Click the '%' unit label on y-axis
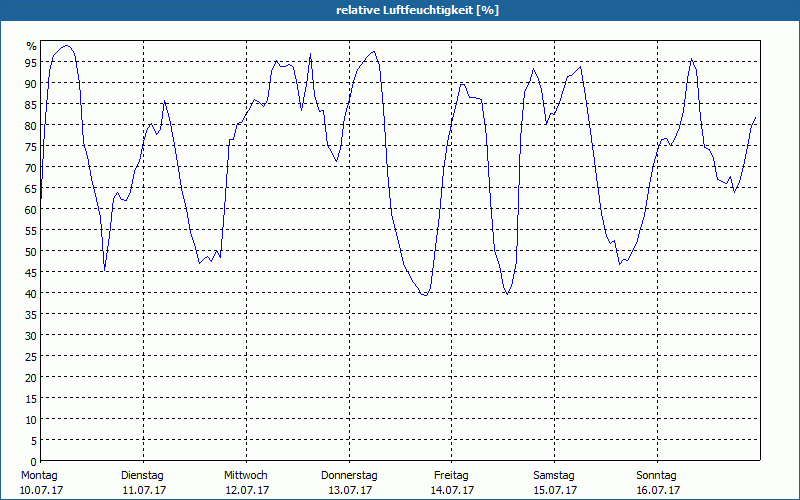The height and width of the screenshot is (500, 800). [x=31, y=46]
